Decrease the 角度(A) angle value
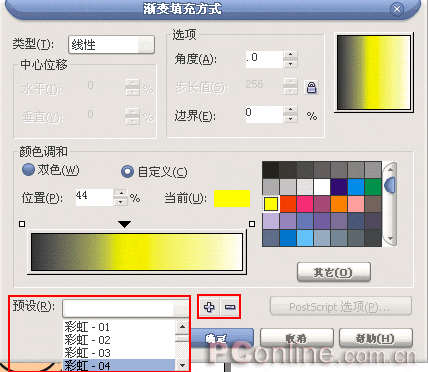 pos(290,64)
